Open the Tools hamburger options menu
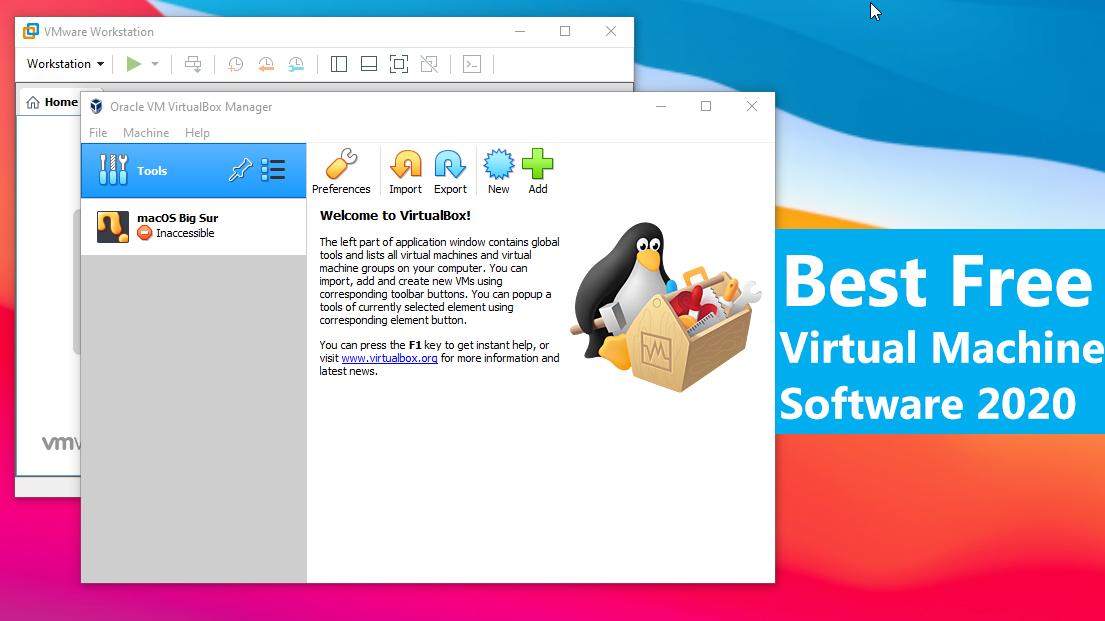1105x621 pixels. pyautogui.click(x=273, y=170)
